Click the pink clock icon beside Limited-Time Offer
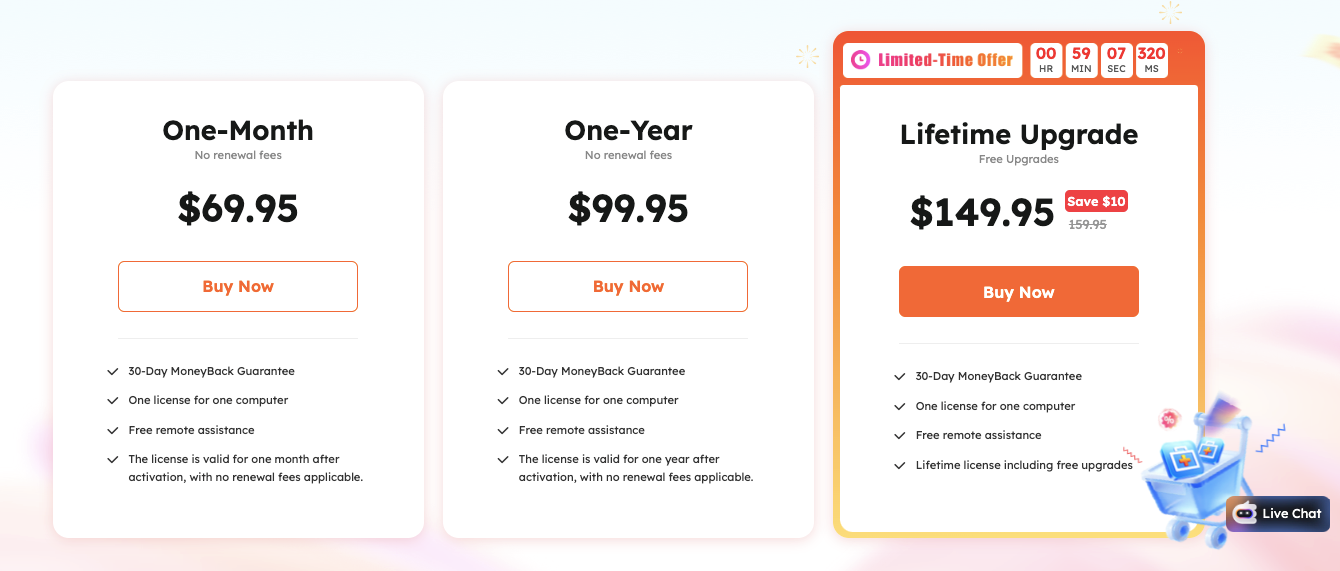The image size is (1340, 571). click(860, 60)
